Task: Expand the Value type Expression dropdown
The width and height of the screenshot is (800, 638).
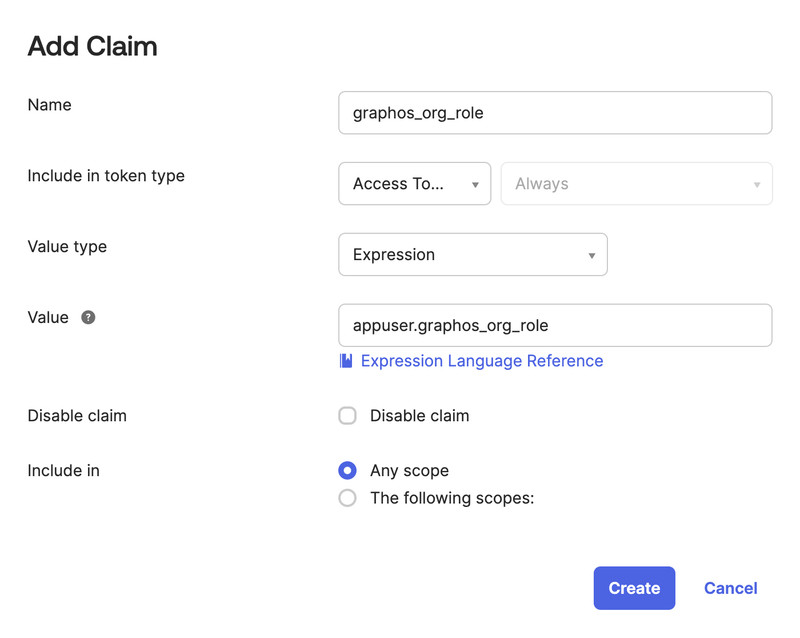Action: [473, 255]
